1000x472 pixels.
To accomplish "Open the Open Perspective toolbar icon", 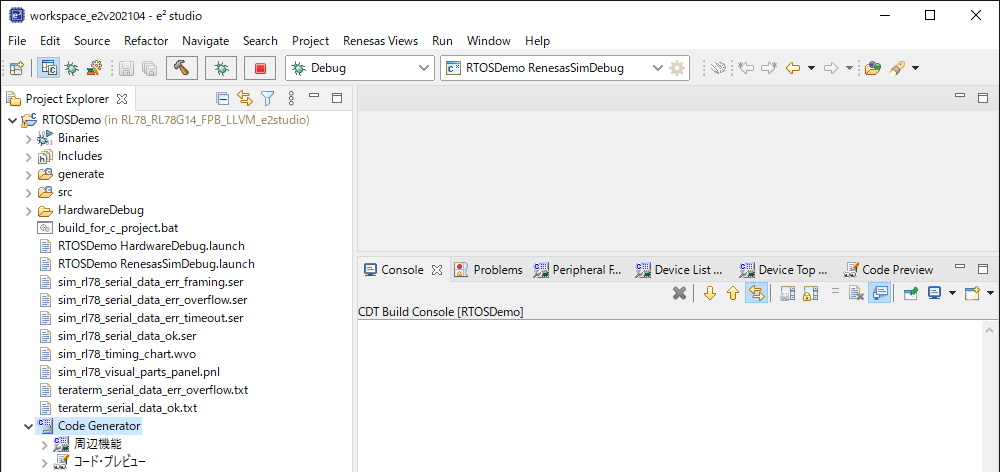I will pyautogui.click(x=17, y=68).
